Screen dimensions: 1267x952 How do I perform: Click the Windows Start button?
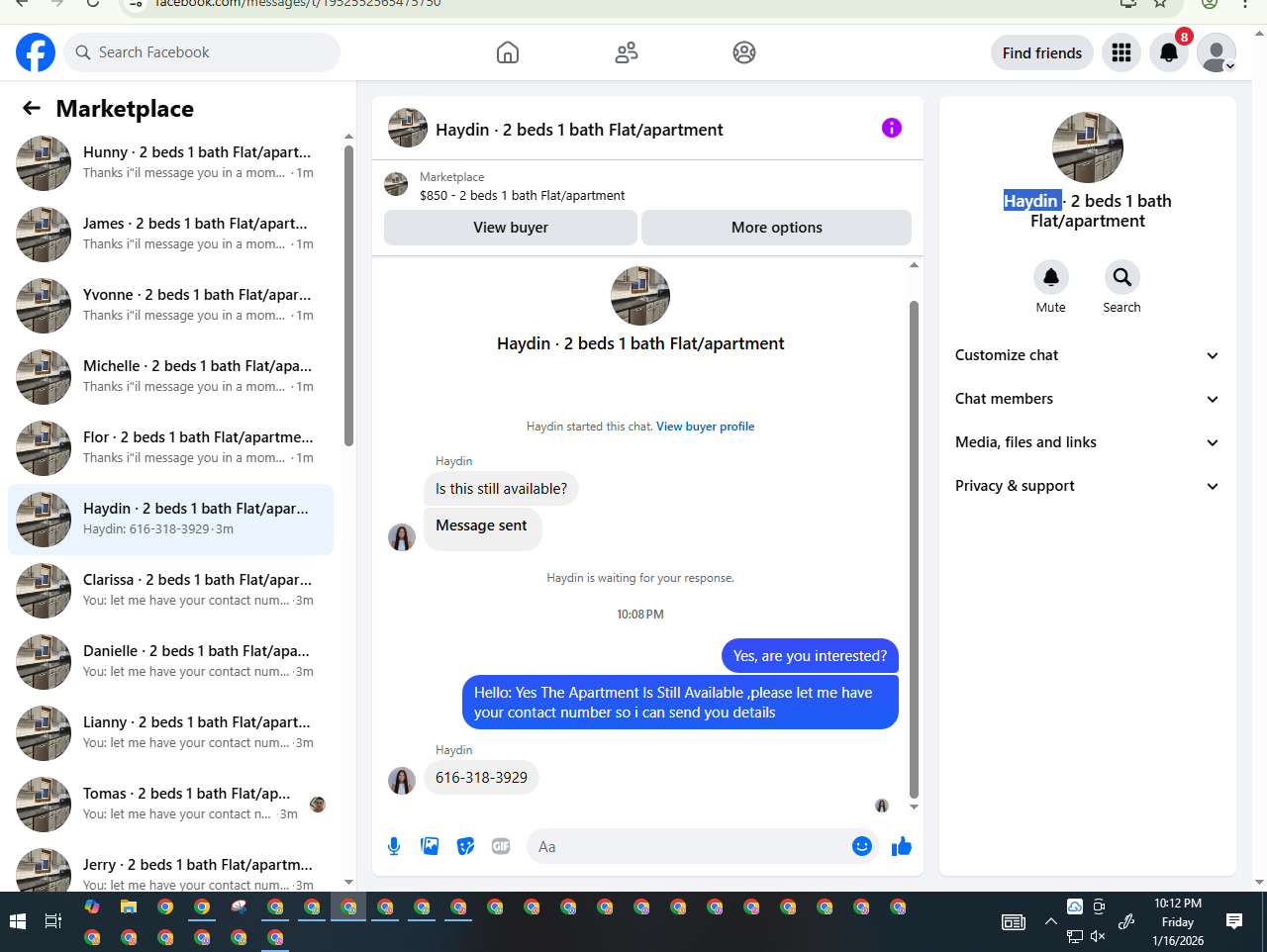tap(18, 921)
